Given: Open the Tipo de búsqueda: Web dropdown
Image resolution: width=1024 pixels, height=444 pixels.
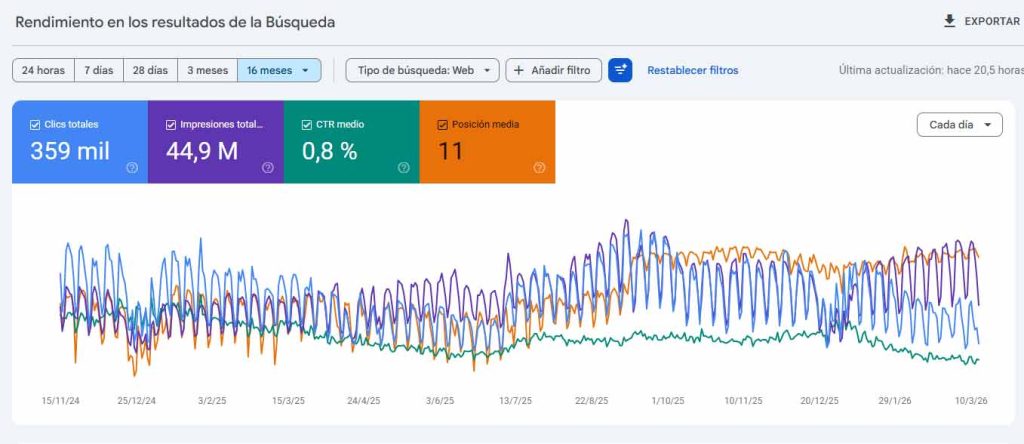Looking at the screenshot, I should [x=422, y=70].
